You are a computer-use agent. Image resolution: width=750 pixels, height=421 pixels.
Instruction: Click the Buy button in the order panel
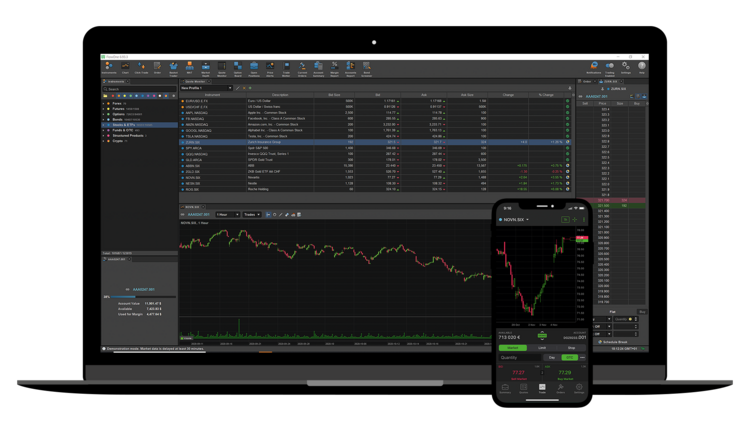(642, 312)
